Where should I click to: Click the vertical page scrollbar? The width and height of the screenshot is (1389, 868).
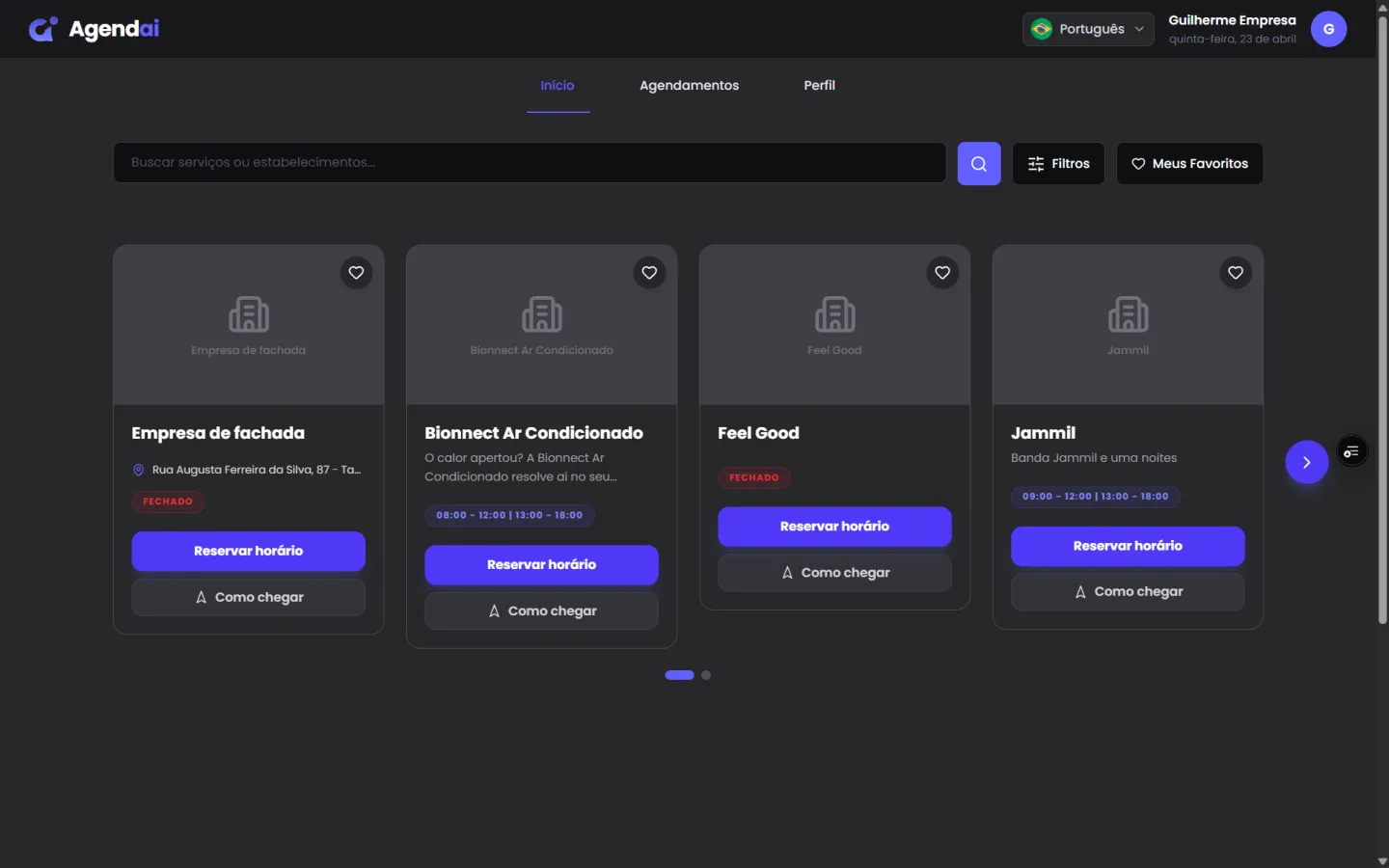1382,318
